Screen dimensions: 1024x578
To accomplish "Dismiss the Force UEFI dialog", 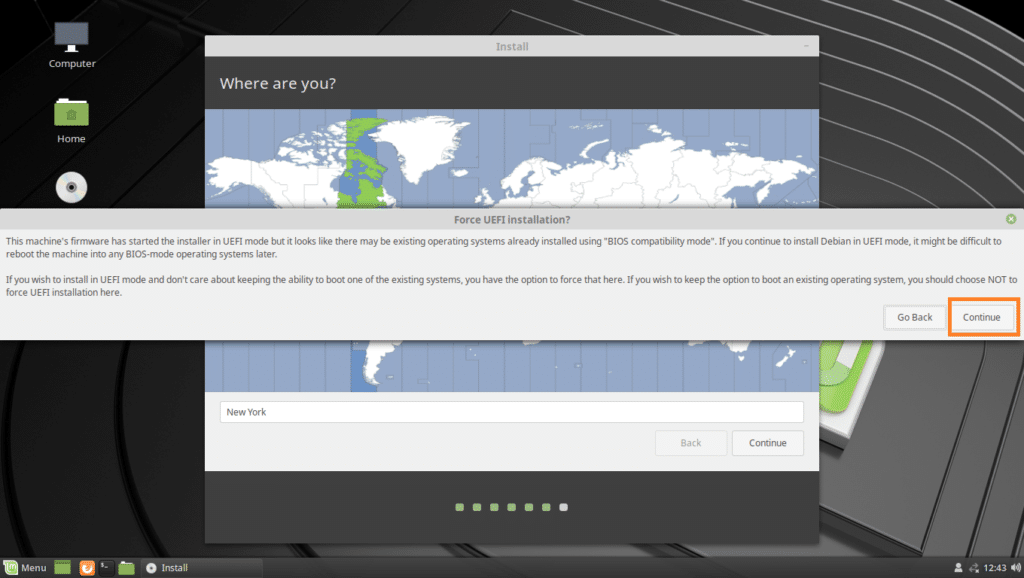I will [1013, 218].
